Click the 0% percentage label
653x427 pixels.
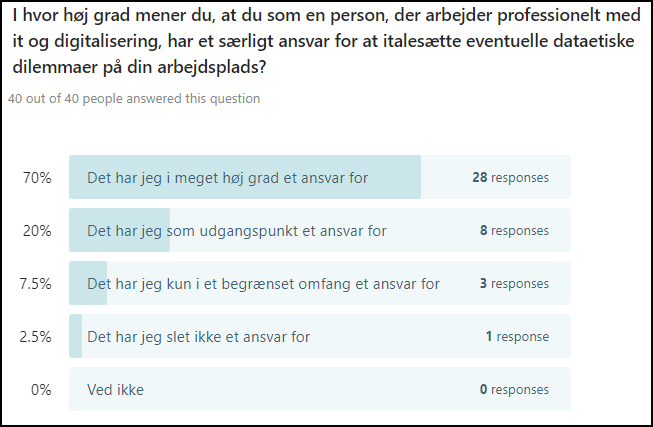click(x=41, y=390)
